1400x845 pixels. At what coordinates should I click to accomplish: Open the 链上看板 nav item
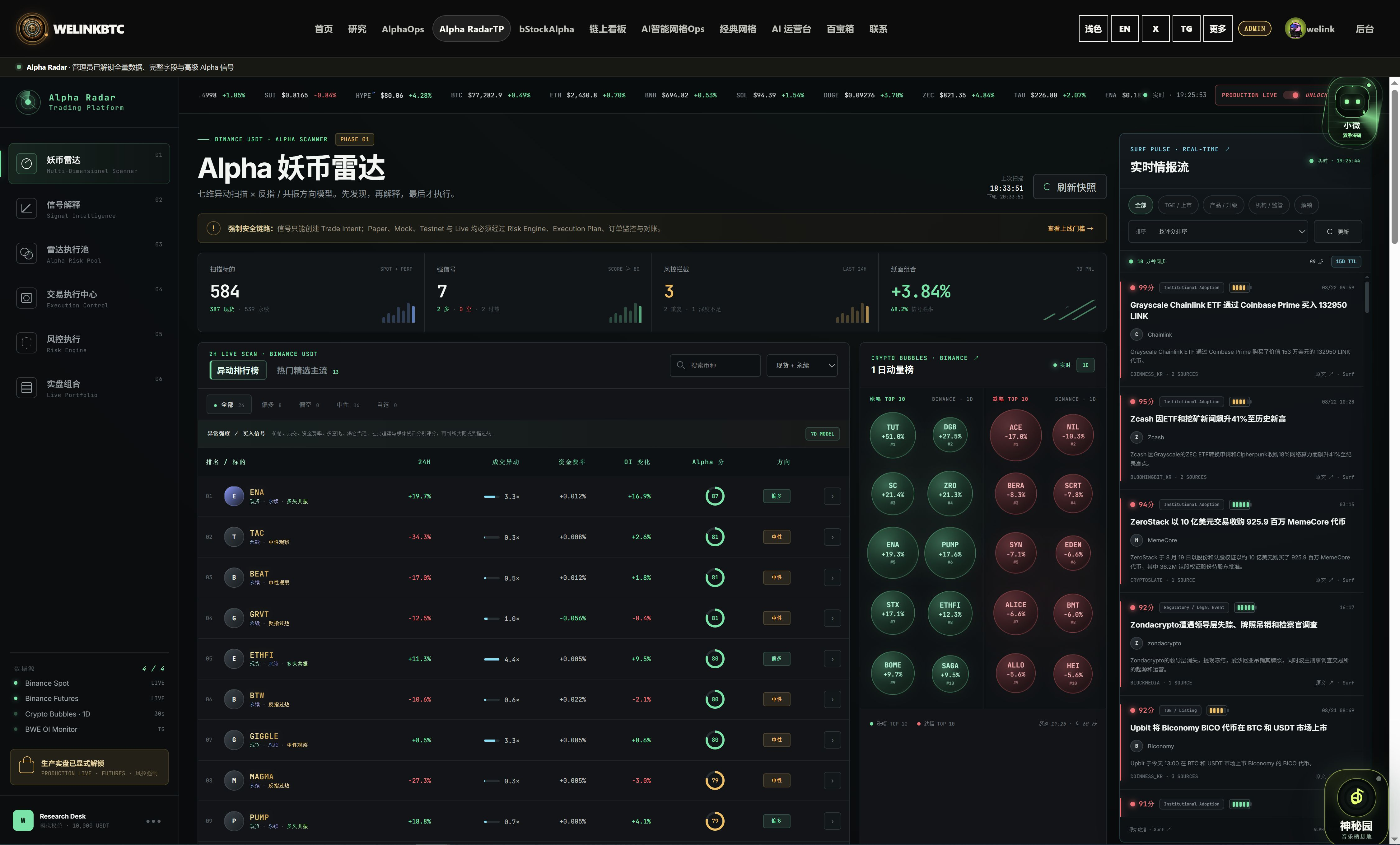tap(607, 29)
